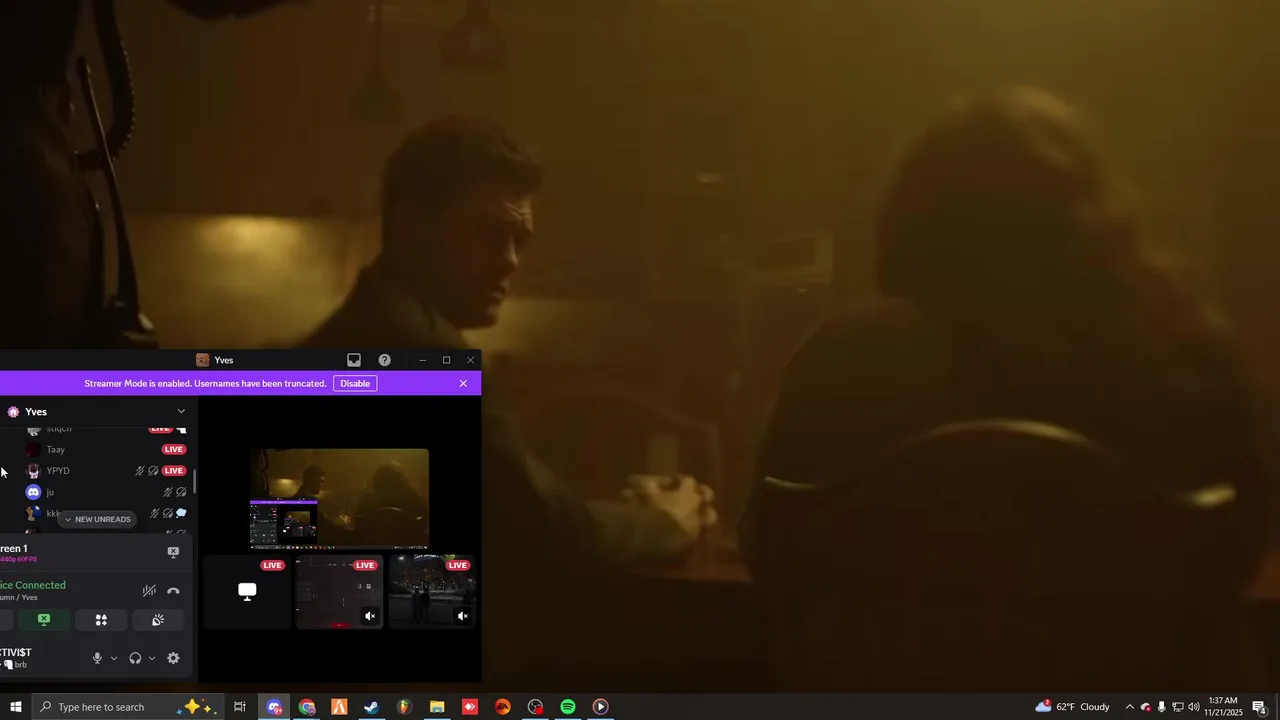The image size is (1280, 720).
Task: Open the OBS-style recorder taskbar icon
Action: pyautogui.click(x=535, y=707)
